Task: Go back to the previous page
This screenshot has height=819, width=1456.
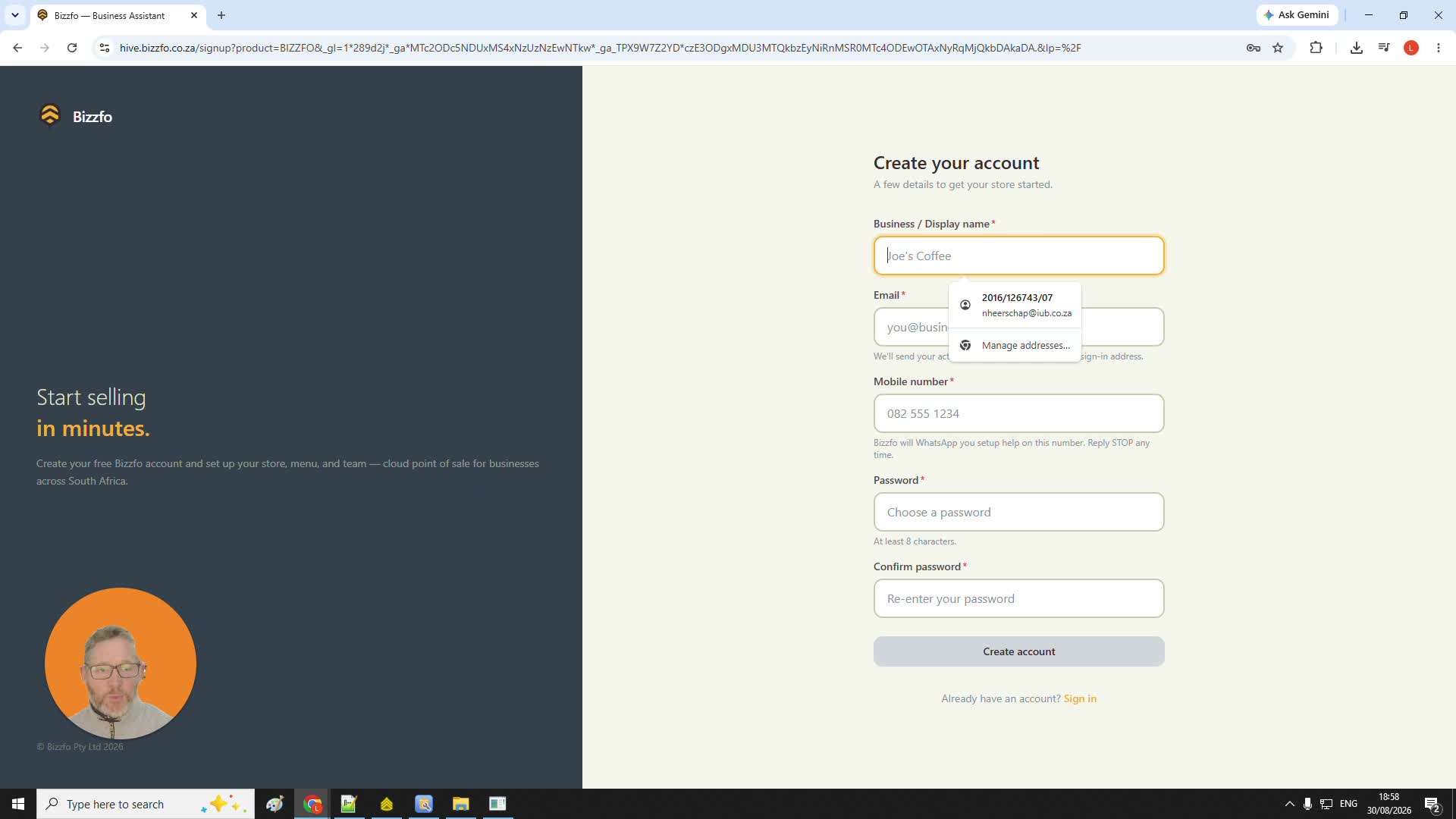Action: click(17, 48)
